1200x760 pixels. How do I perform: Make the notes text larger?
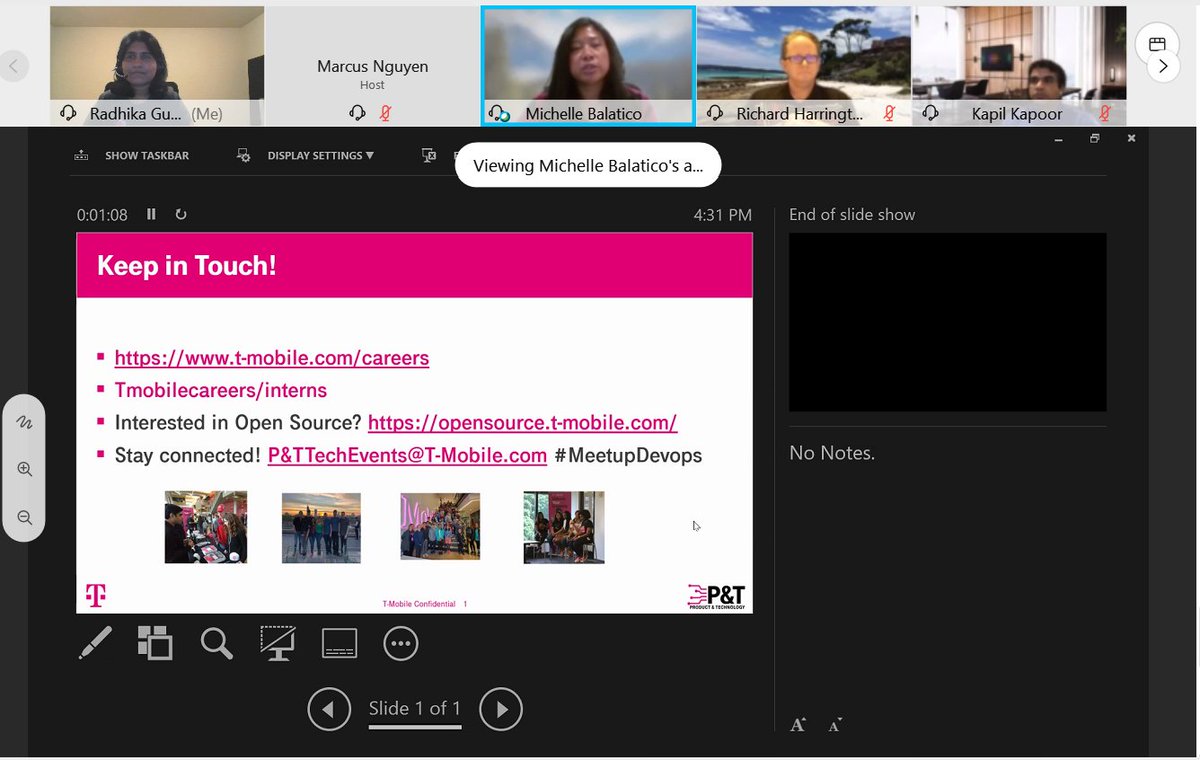point(798,725)
